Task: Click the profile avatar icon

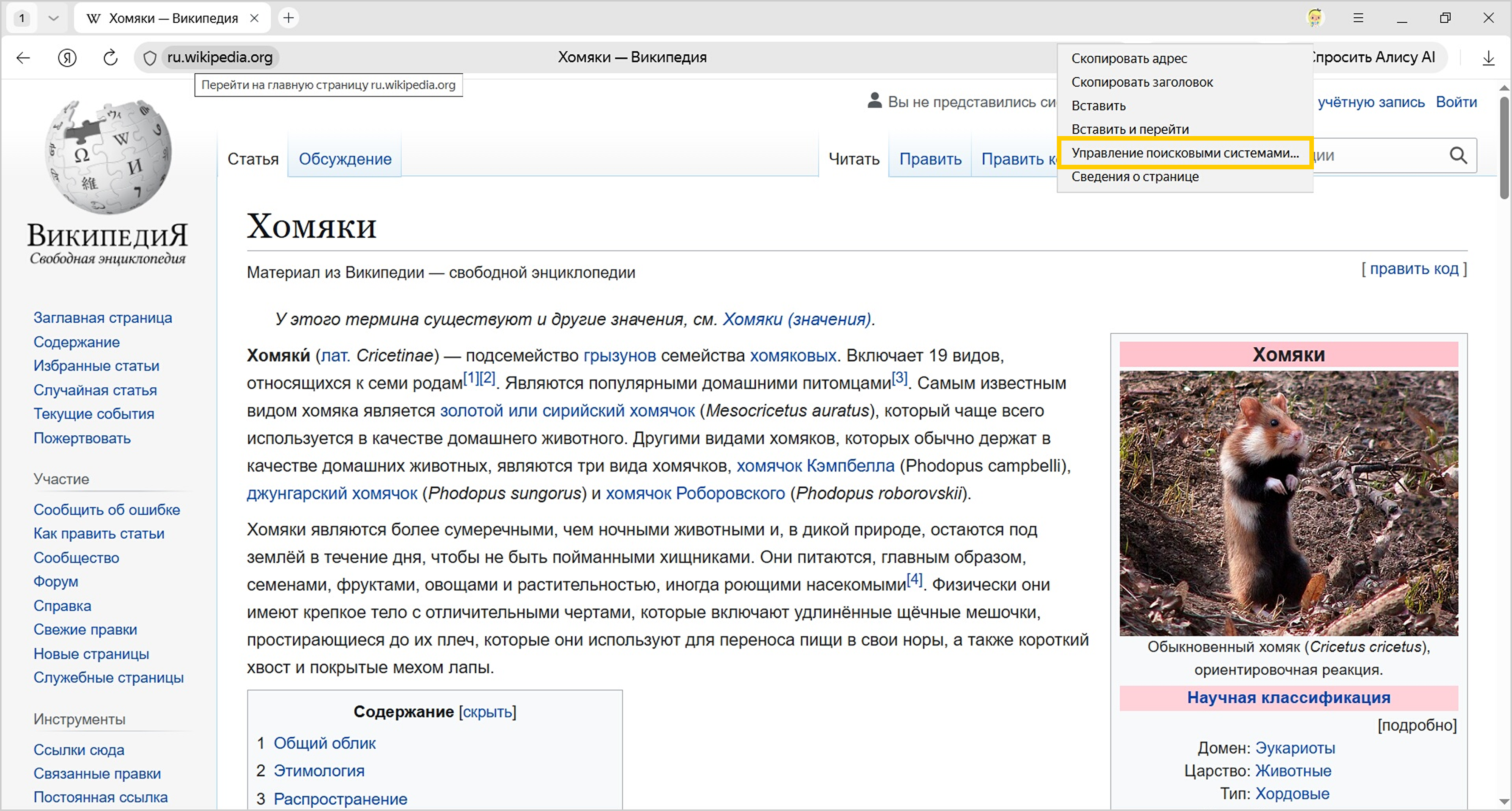Action: [x=1315, y=18]
